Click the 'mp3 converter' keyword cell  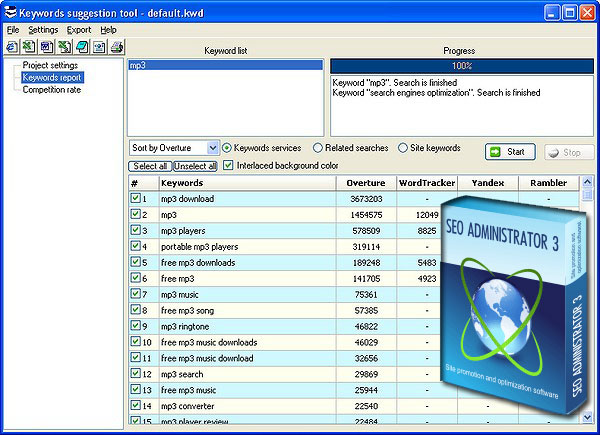(x=248, y=406)
